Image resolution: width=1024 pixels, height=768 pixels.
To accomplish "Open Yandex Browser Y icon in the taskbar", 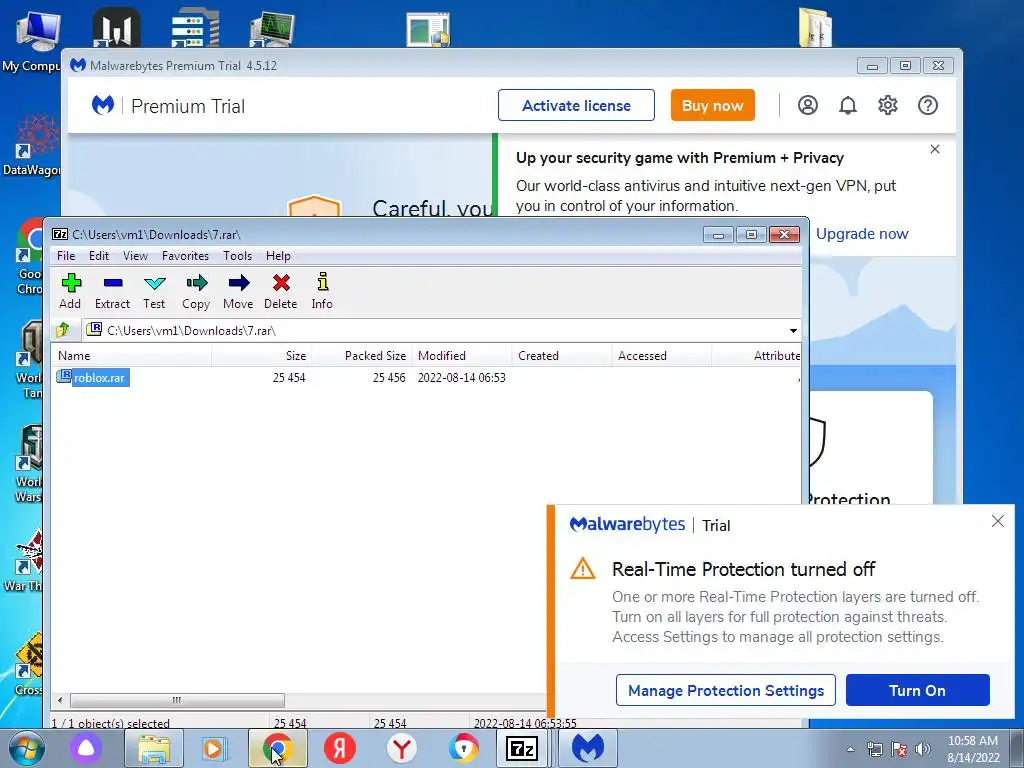I will click(x=402, y=748).
